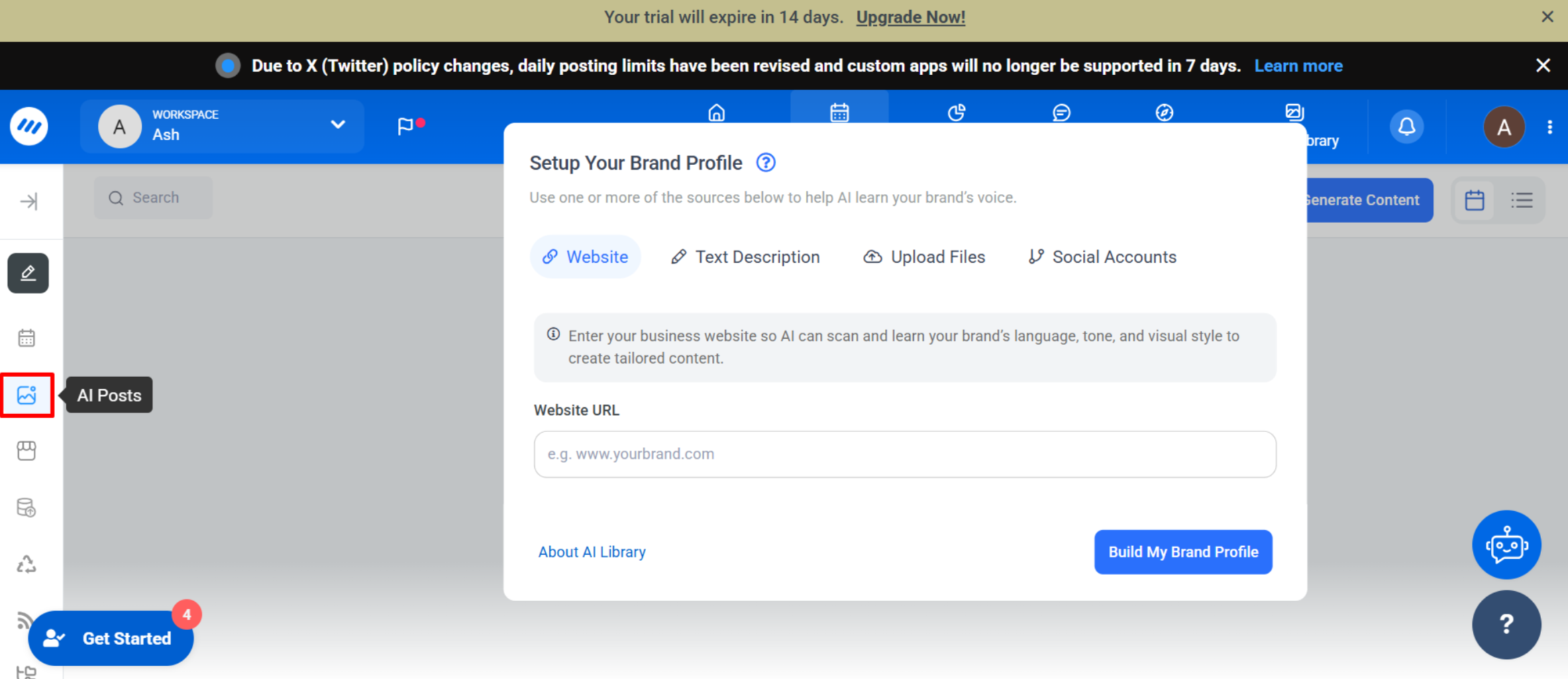Viewport: 1568px width, 679px height.
Task: Open the calendar icon in top navigation
Action: (839, 112)
